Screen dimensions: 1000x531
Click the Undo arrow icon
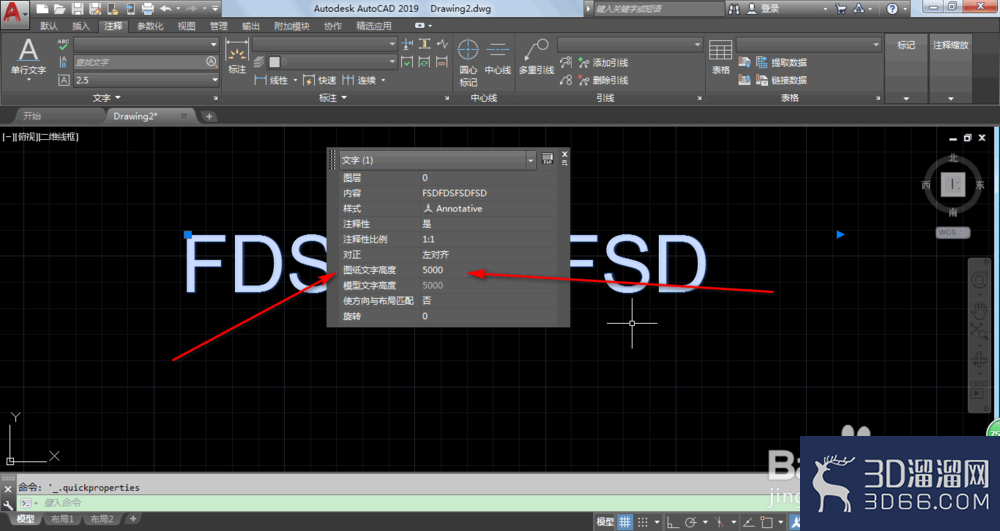point(166,9)
